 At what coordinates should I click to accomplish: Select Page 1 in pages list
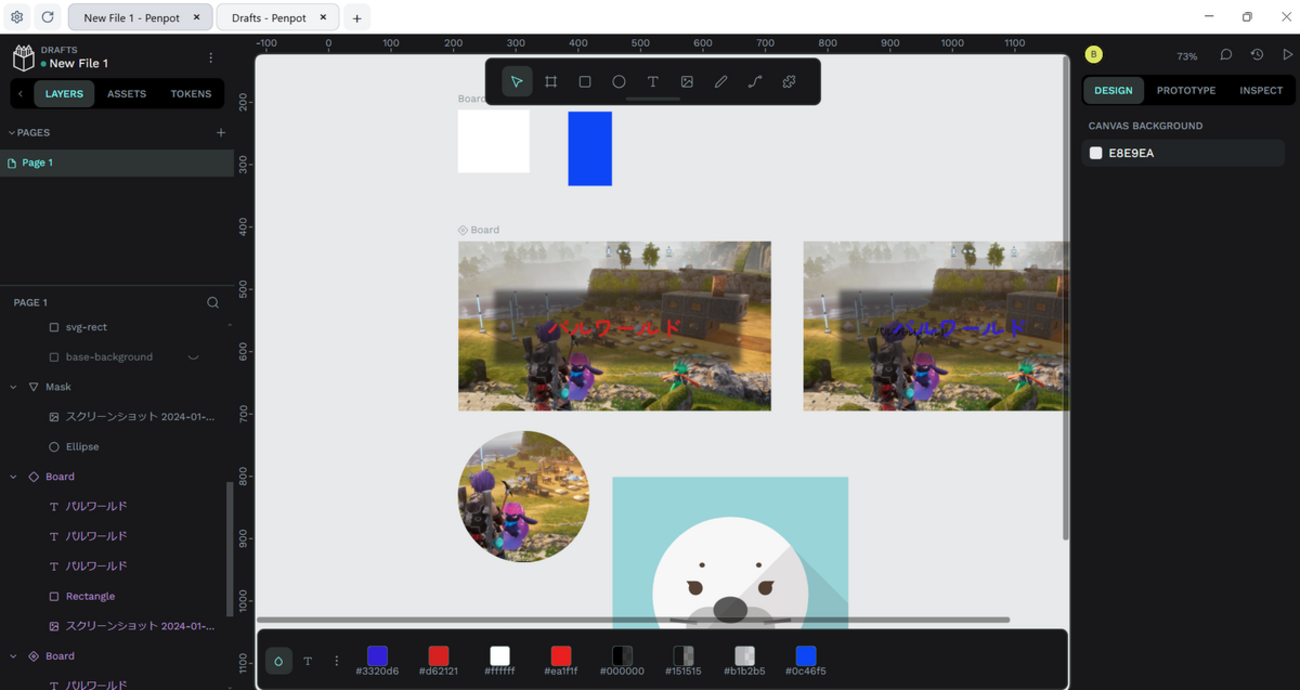click(x=117, y=163)
